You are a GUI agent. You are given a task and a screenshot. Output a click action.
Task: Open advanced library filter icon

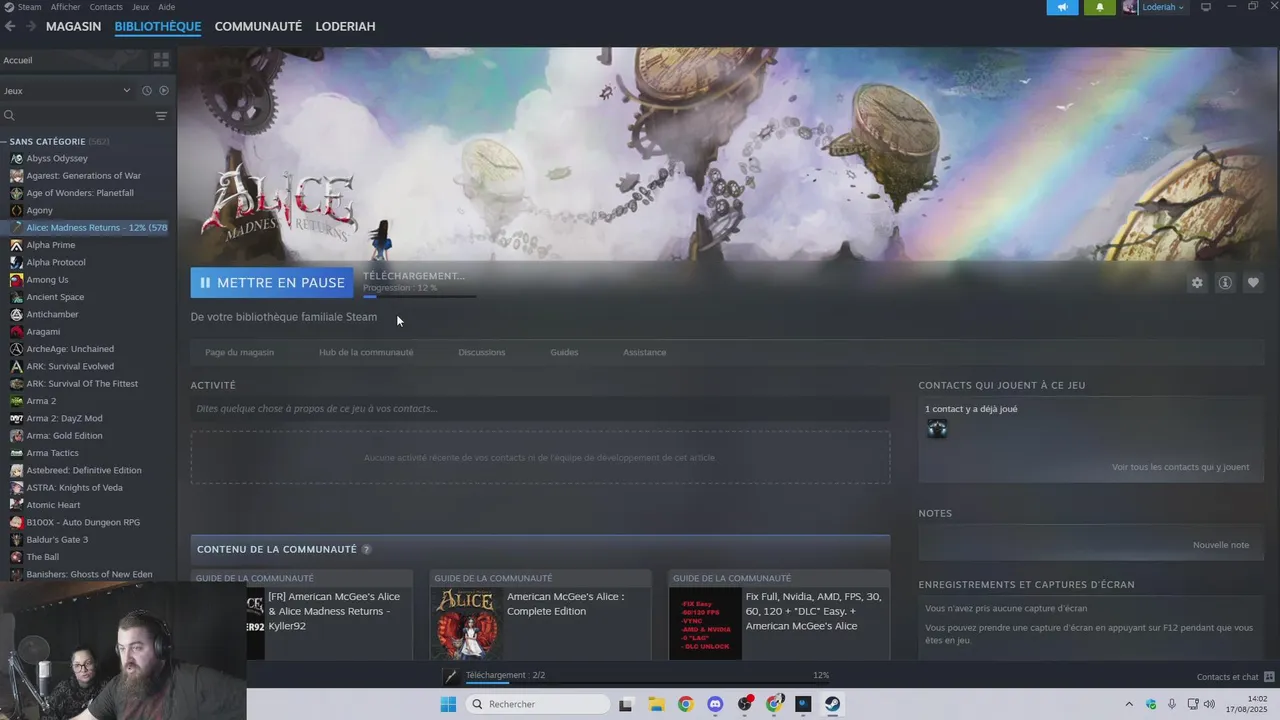coord(161,116)
